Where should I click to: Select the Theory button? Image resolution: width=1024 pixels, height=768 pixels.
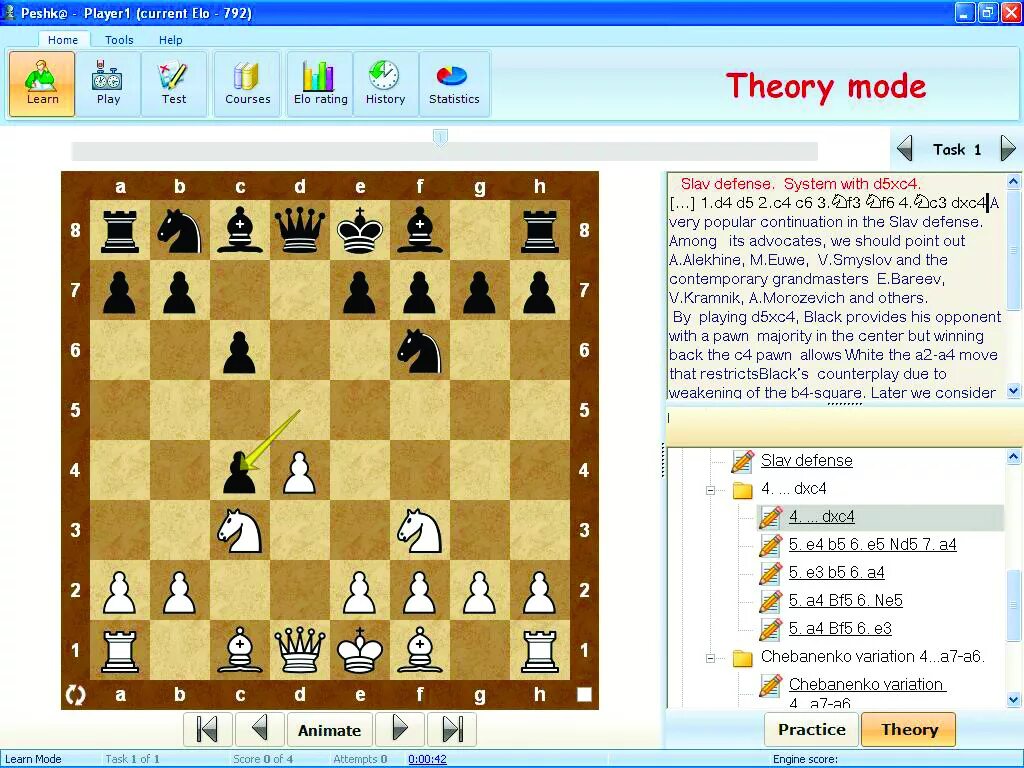[909, 729]
